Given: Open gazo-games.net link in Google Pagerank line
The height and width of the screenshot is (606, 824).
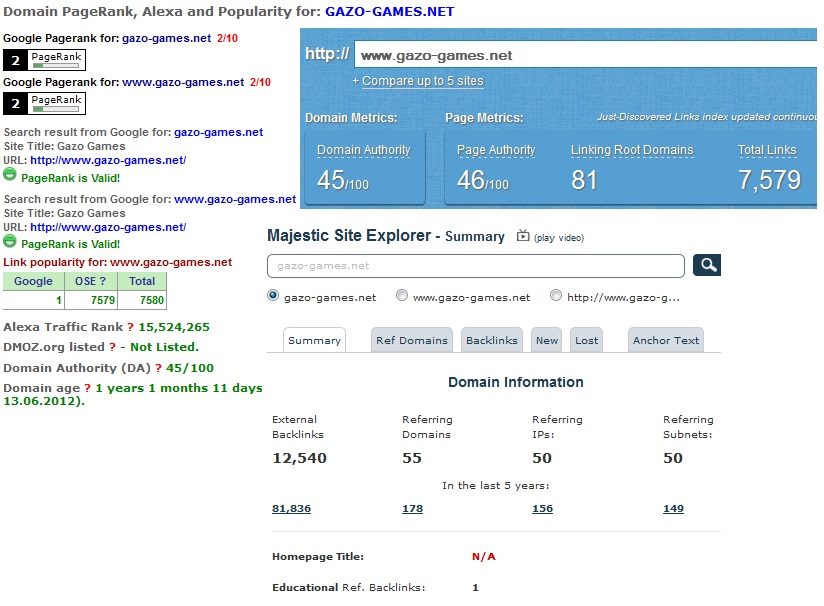Looking at the screenshot, I should click(167, 38).
